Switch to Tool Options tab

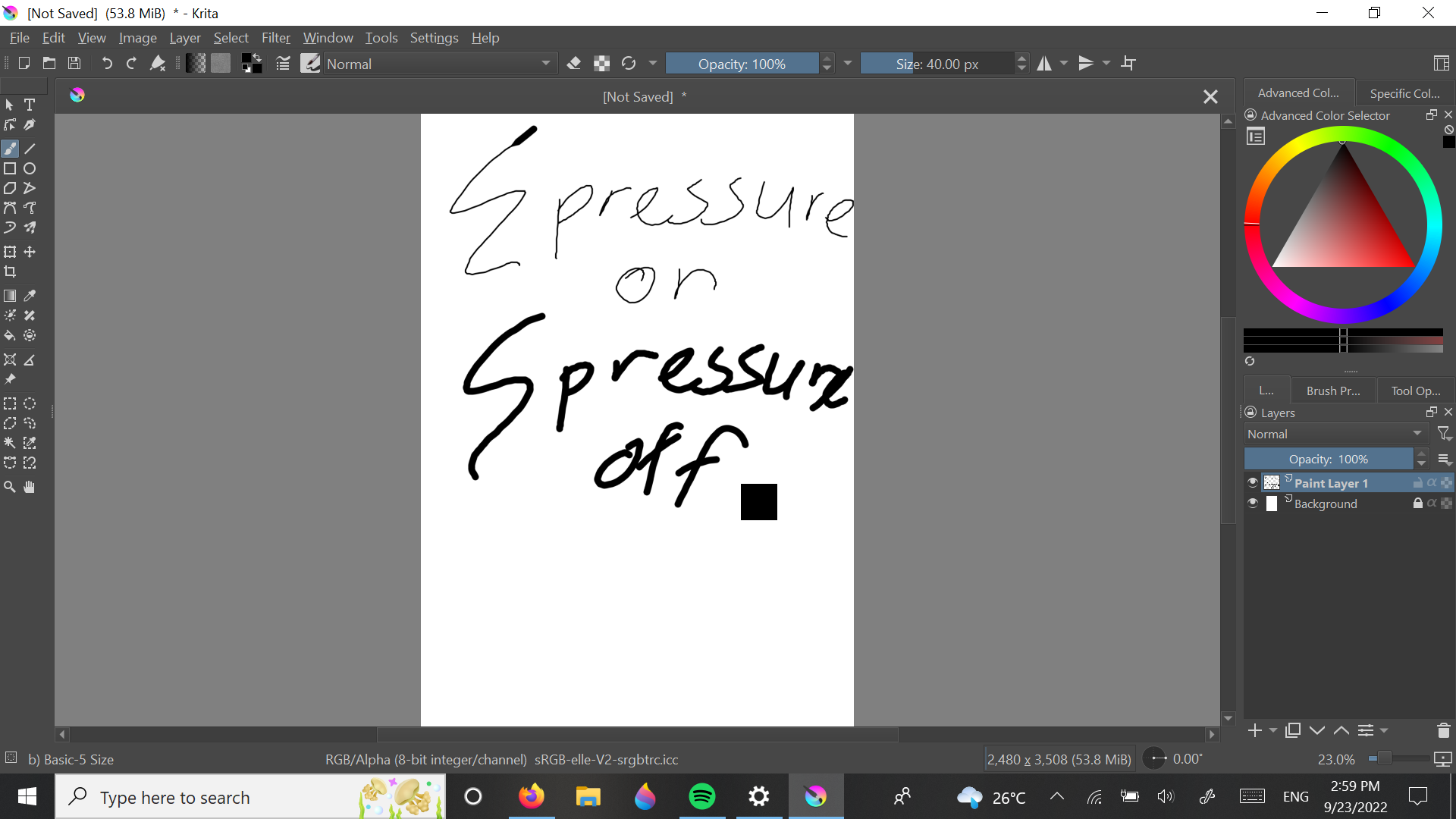[1415, 391]
